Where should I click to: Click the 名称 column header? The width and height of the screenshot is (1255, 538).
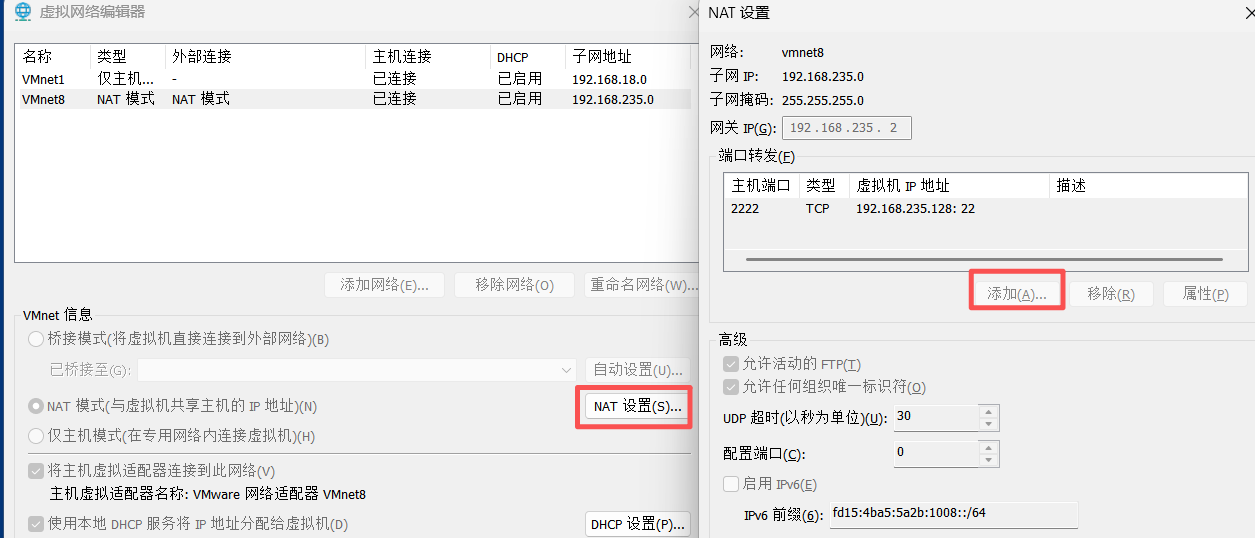[x=53, y=57]
